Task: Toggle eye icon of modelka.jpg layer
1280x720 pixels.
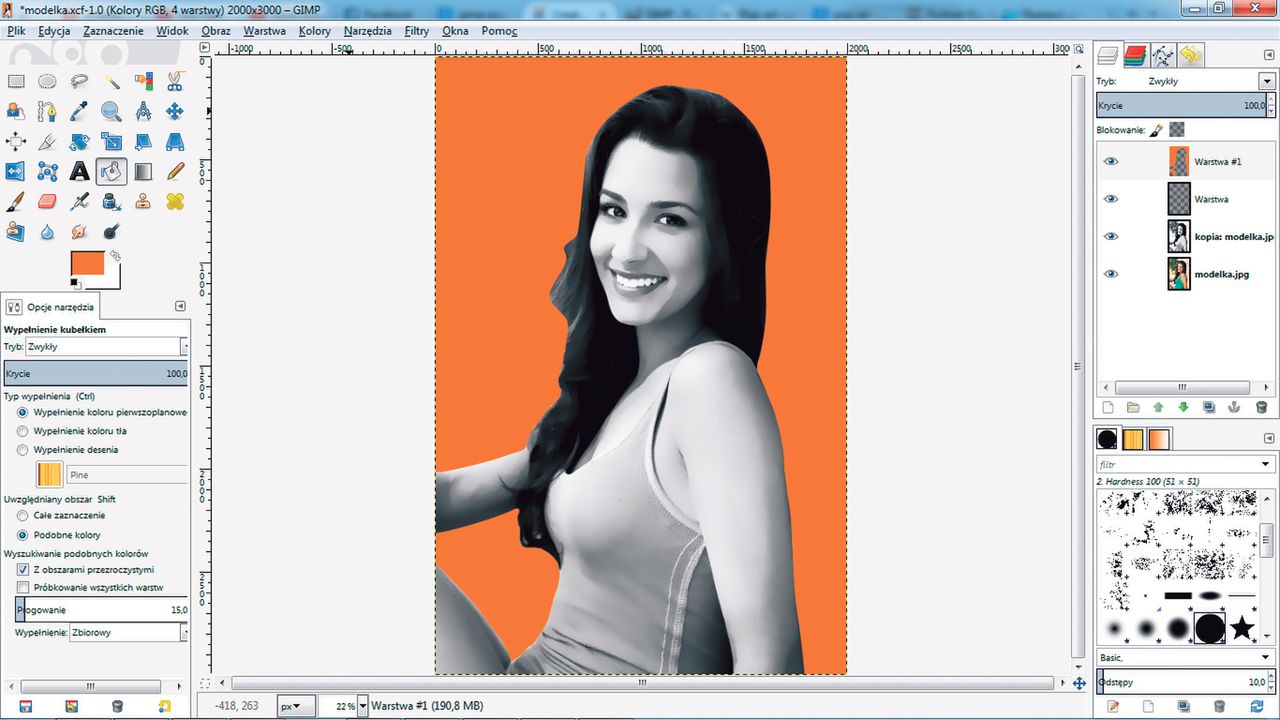Action: (1111, 274)
